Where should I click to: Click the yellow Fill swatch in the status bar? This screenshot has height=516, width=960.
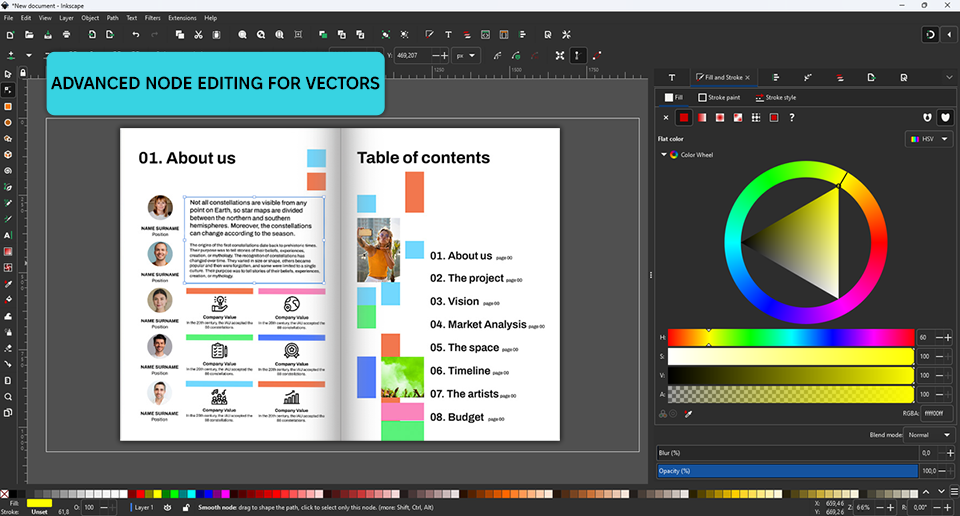39,503
